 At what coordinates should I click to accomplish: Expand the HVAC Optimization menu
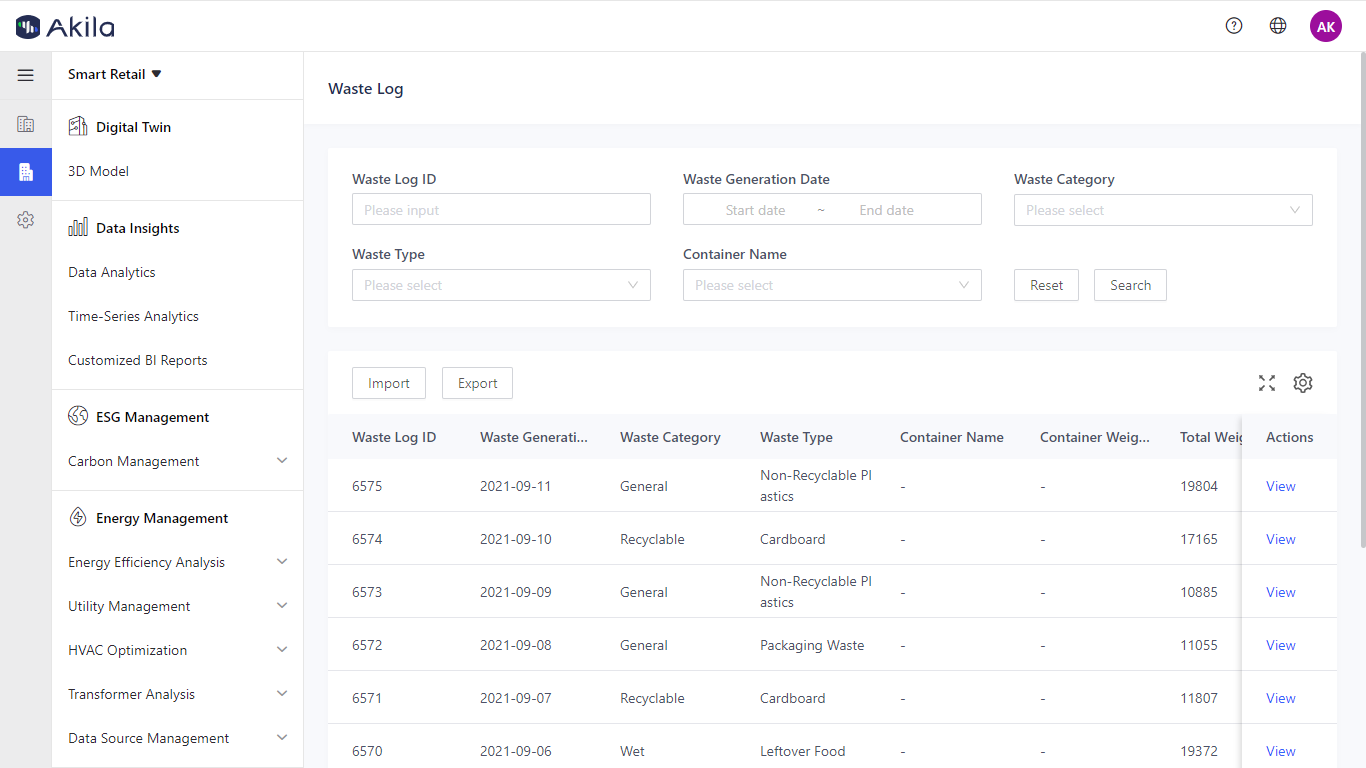point(177,650)
